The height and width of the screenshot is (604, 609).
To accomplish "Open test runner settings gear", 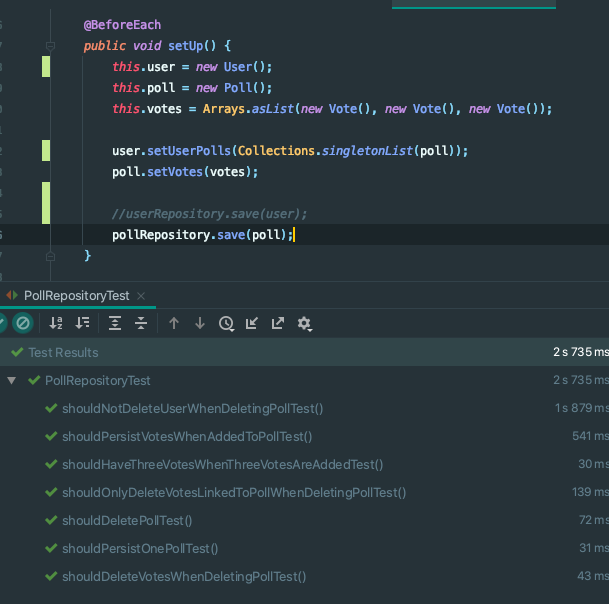I will 304,324.
